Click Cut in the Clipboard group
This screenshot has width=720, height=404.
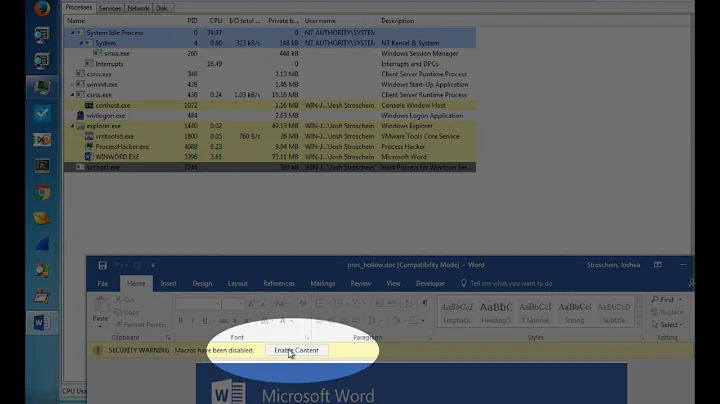(124, 299)
